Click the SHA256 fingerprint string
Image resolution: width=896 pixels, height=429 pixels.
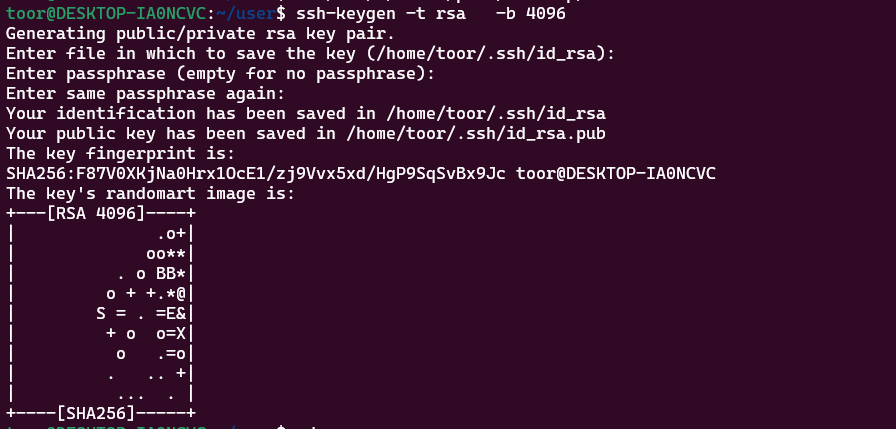click(256, 173)
